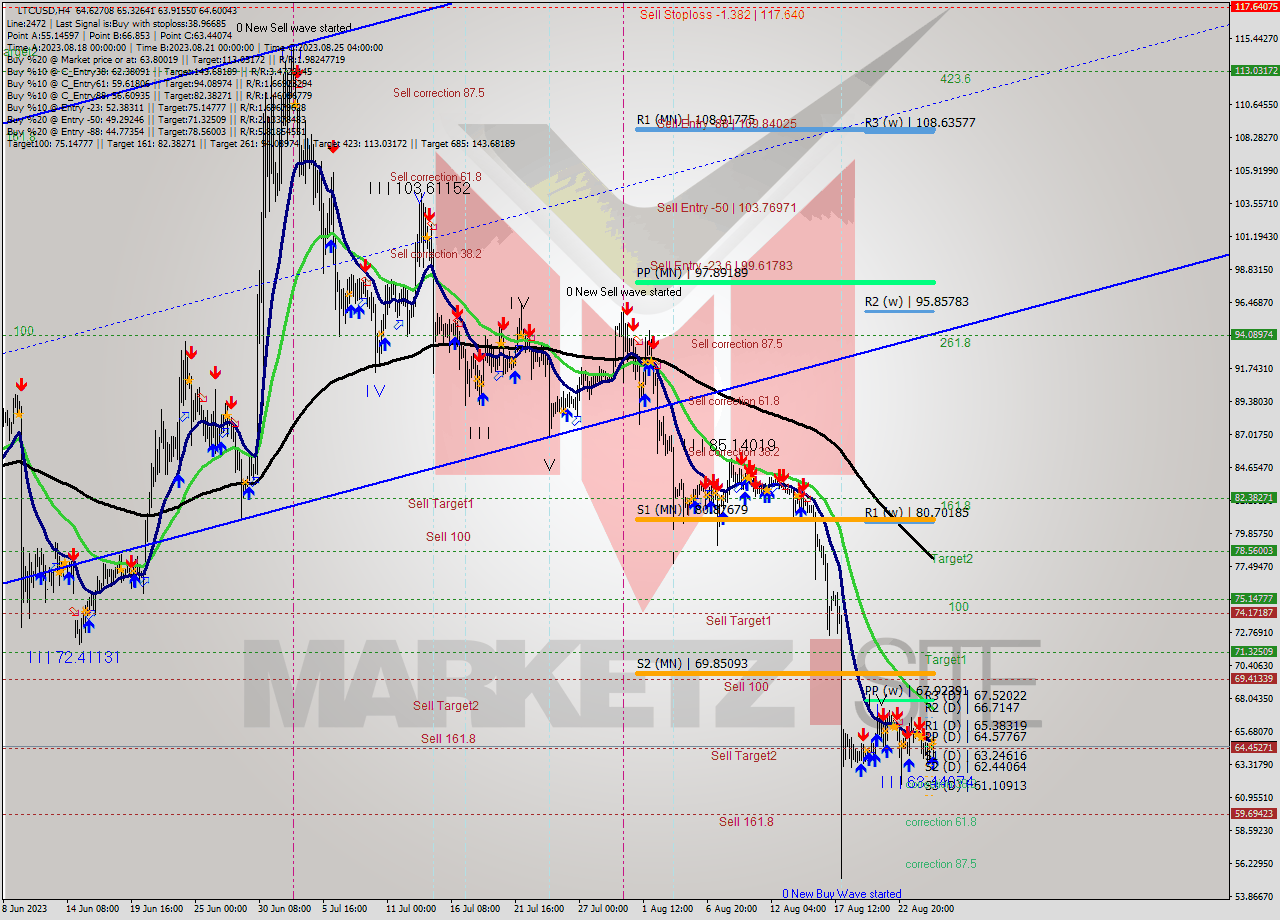Screen dimensions: 1280x920
Task: Click the current price 64.45271 tag
Action: (x=1254, y=747)
